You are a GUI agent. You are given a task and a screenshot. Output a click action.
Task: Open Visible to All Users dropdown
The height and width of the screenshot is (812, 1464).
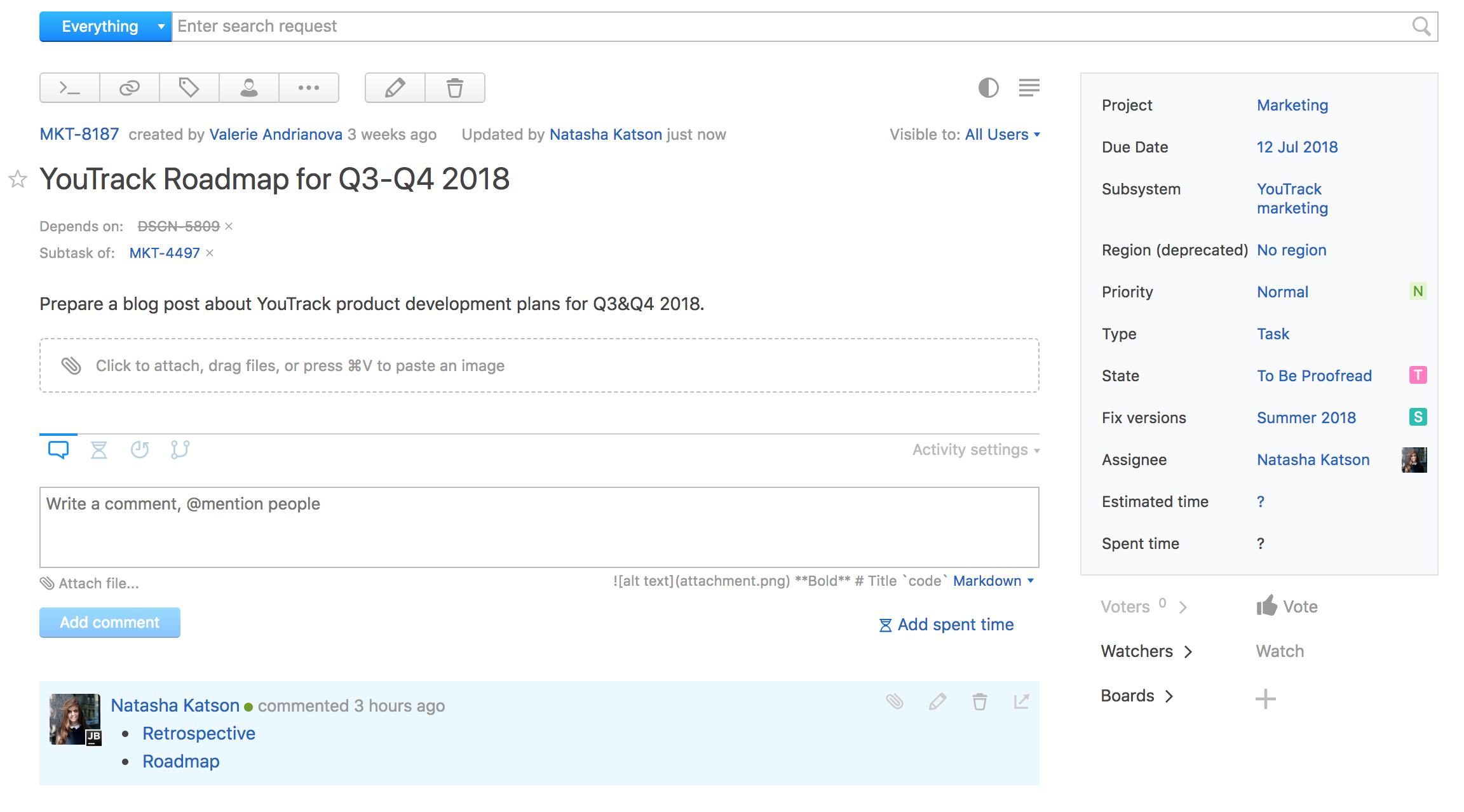pos(1002,135)
